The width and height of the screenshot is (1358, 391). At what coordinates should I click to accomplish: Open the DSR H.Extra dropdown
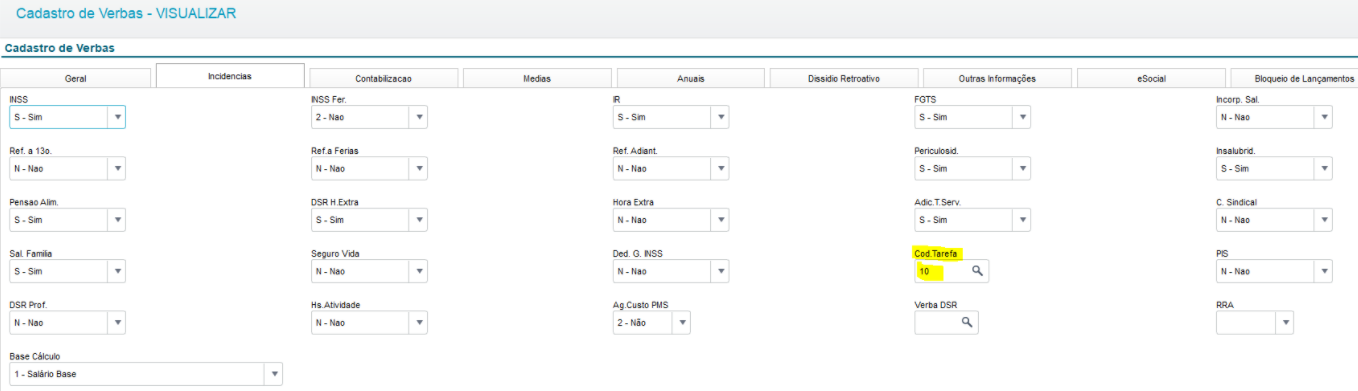tap(420, 220)
